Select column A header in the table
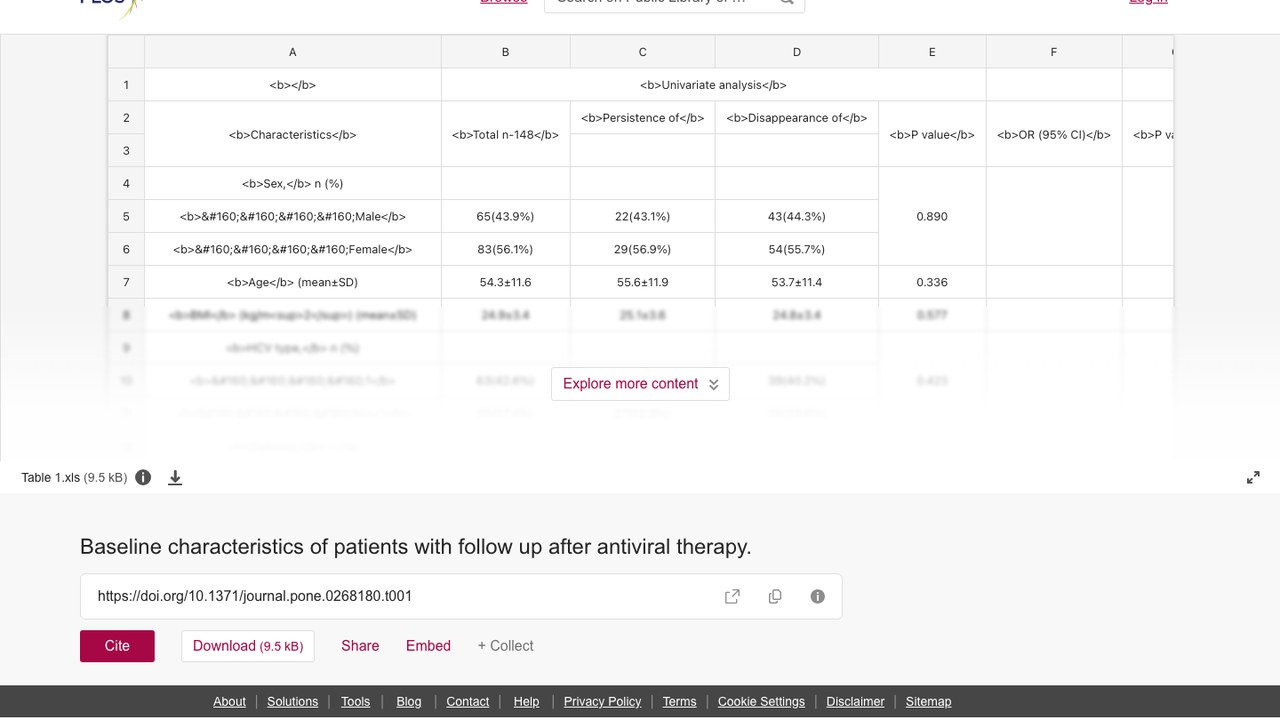 coord(293,52)
